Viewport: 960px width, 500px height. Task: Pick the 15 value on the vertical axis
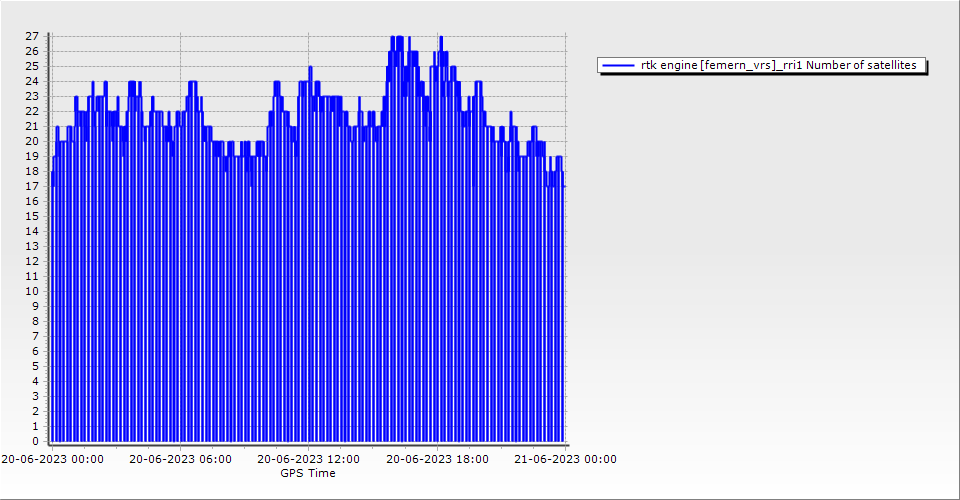32,216
